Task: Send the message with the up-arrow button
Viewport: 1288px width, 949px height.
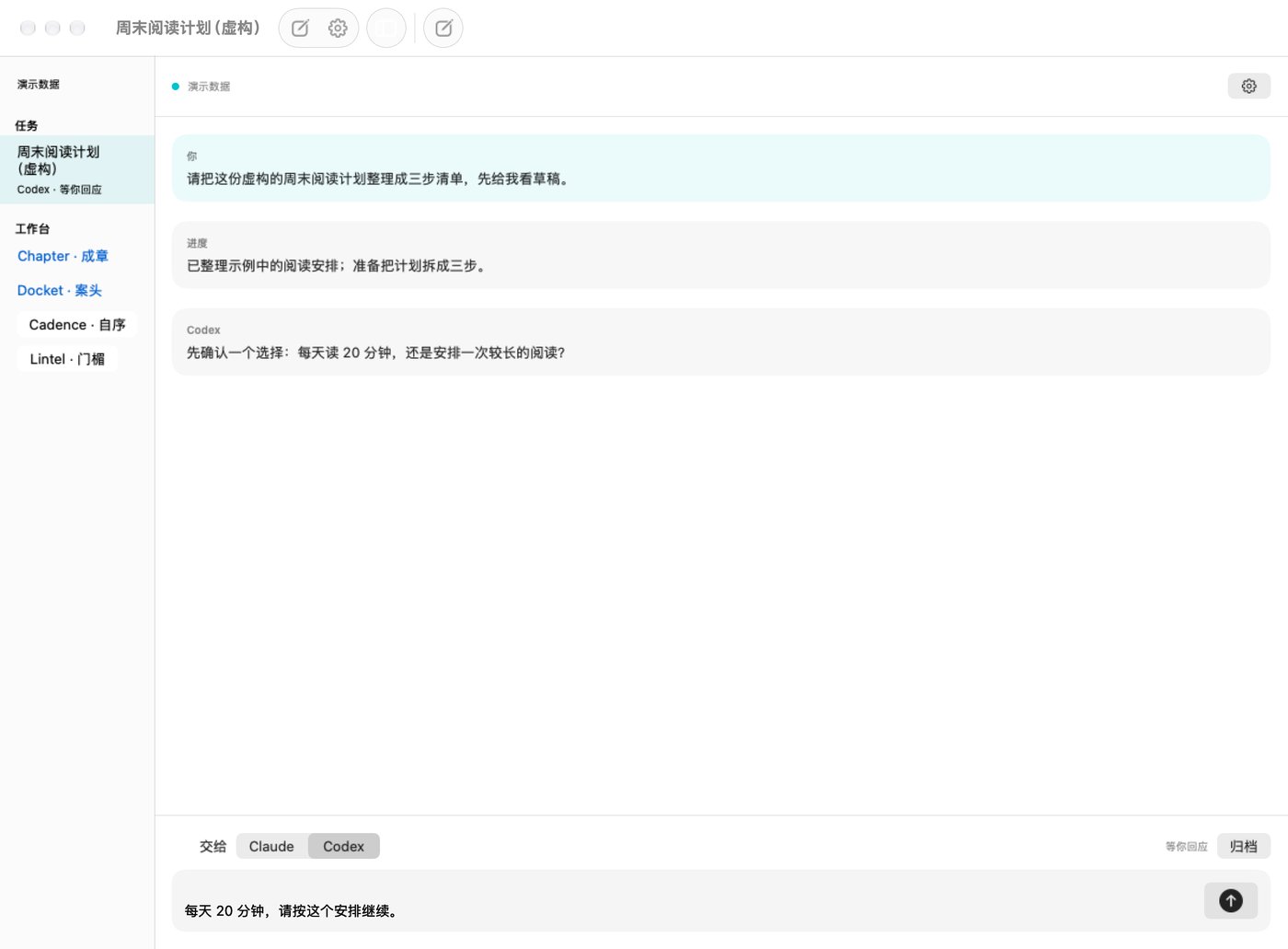Action: (1230, 900)
